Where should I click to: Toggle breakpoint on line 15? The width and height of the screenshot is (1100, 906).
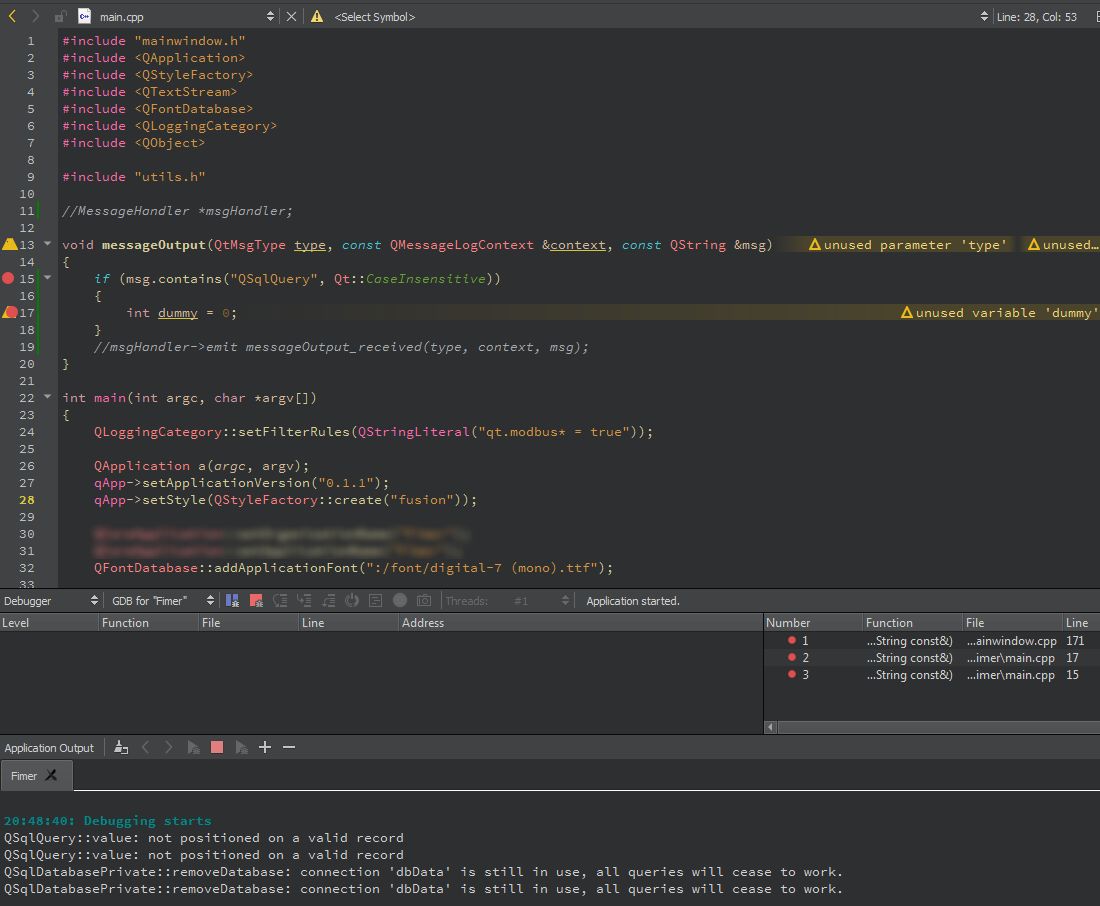pyautogui.click(x=8, y=279)
